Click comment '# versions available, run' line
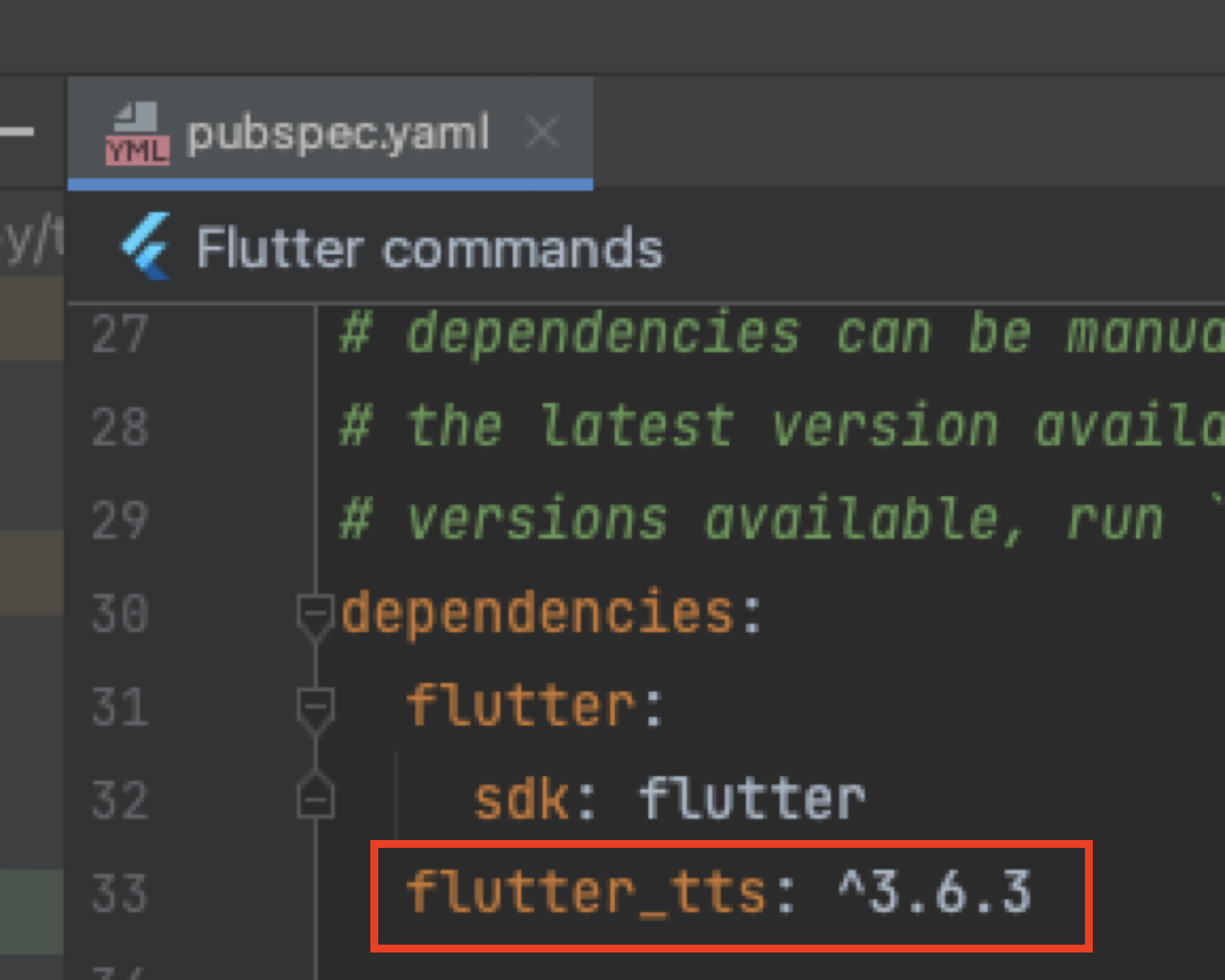 782,520
